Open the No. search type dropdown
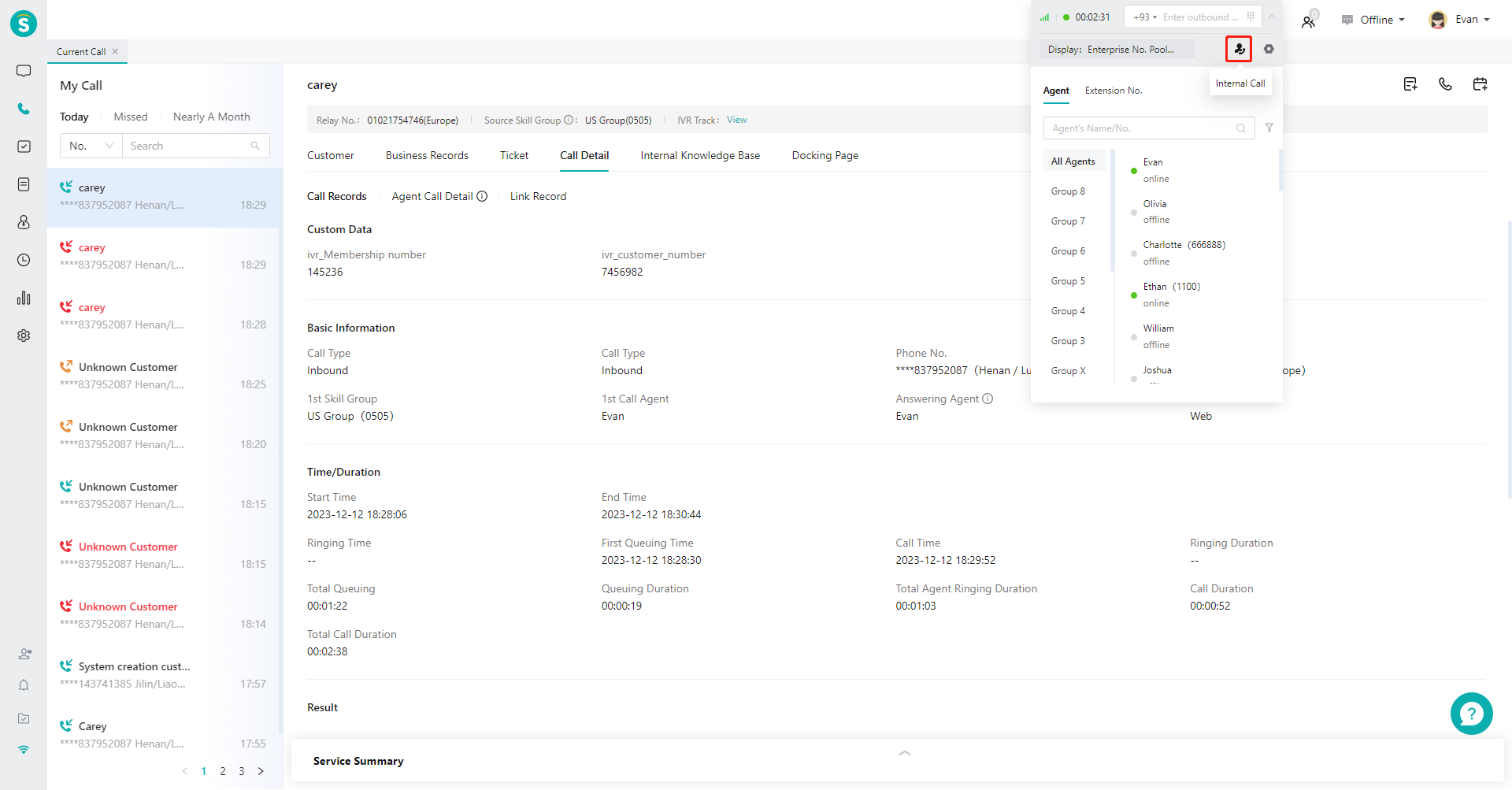 (91, 146)
